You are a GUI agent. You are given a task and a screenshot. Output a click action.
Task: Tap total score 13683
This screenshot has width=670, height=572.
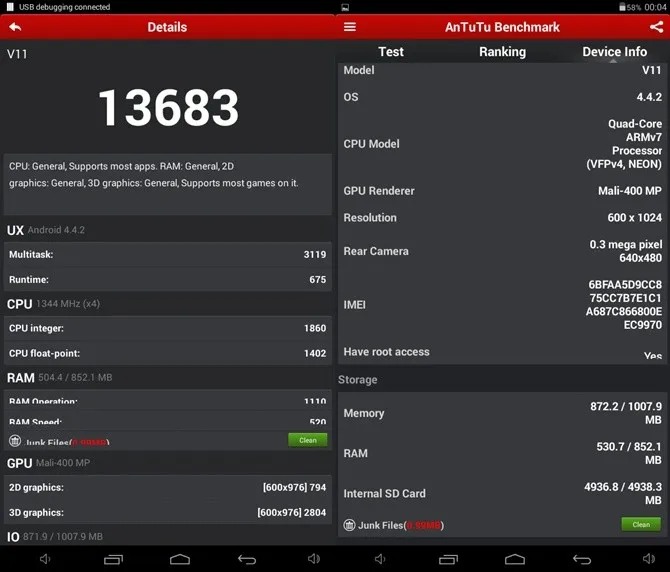[168, 108]
